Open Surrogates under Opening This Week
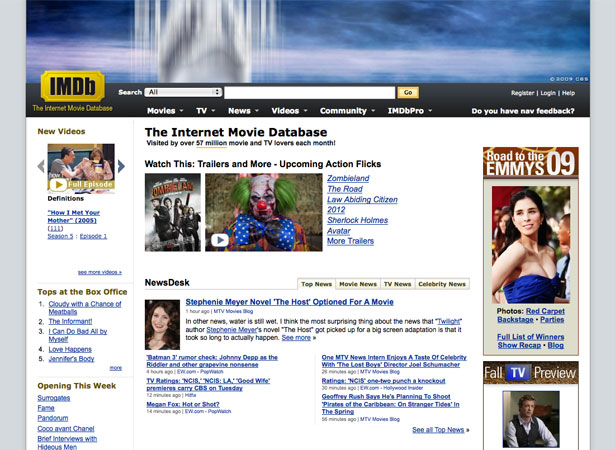Screen dimensions: 615x450 coord(54,398)
